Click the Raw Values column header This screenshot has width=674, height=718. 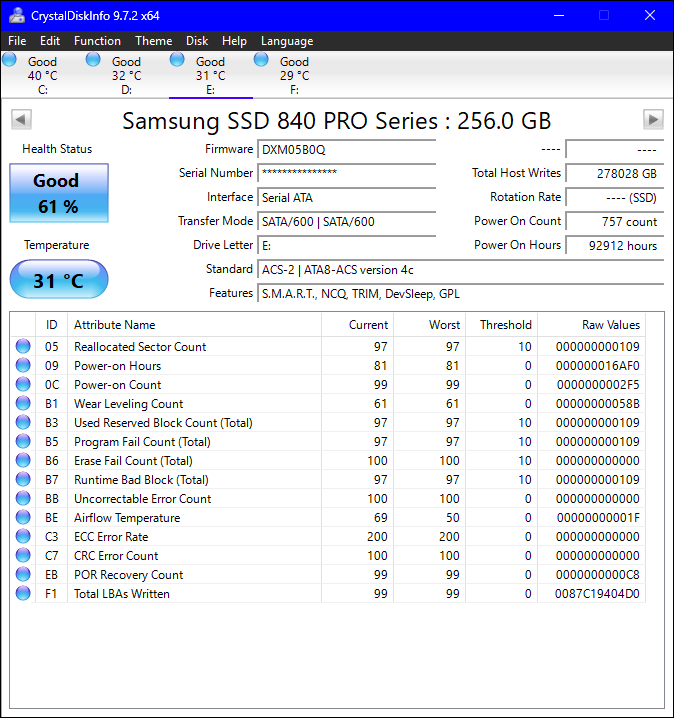coord(592,325)
